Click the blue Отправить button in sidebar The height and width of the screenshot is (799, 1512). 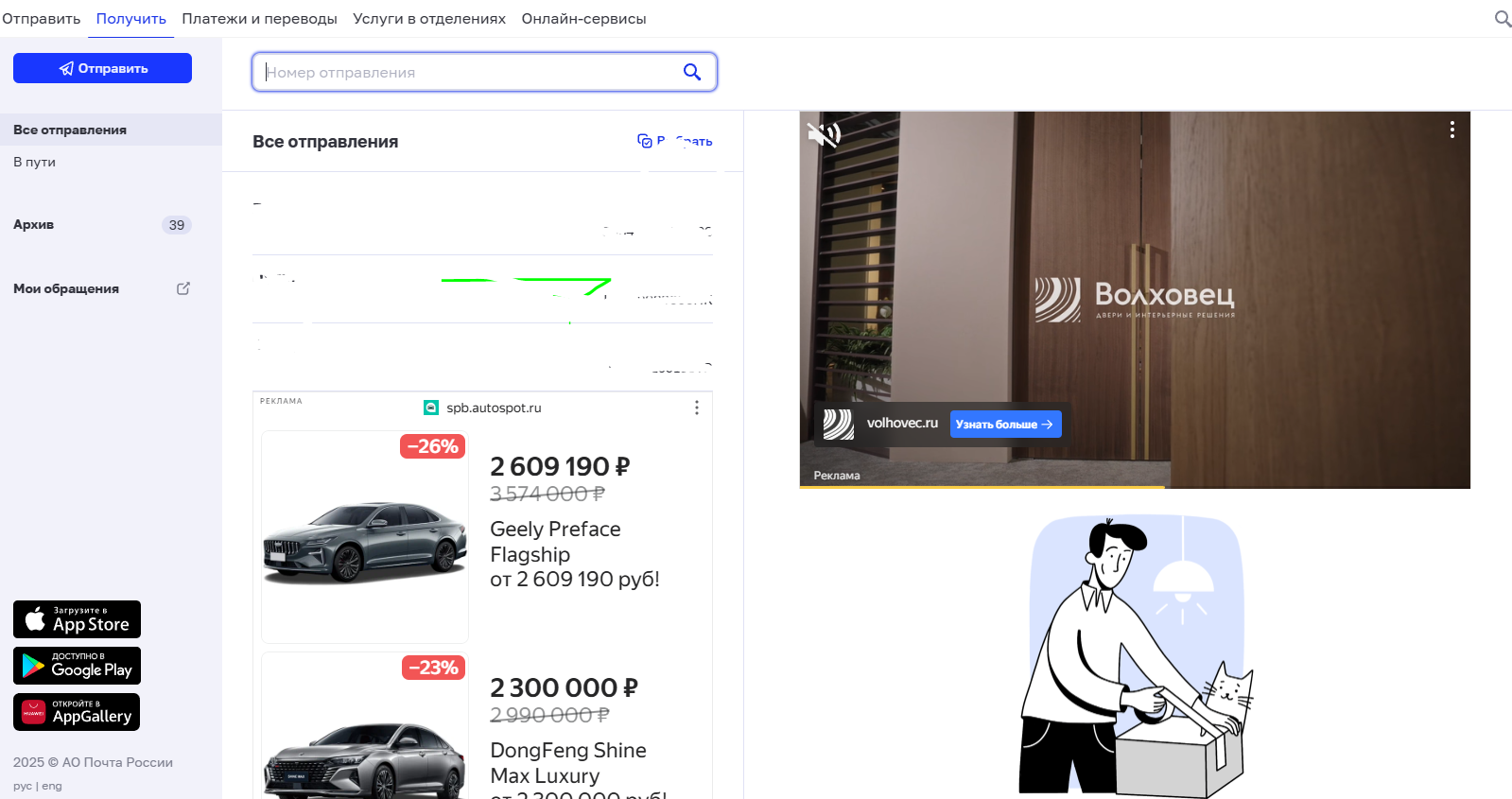click(102, 68)
